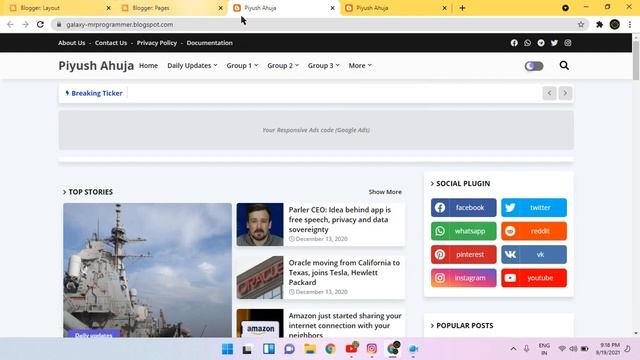Show previous breaking ticker item

coord(549,93)
